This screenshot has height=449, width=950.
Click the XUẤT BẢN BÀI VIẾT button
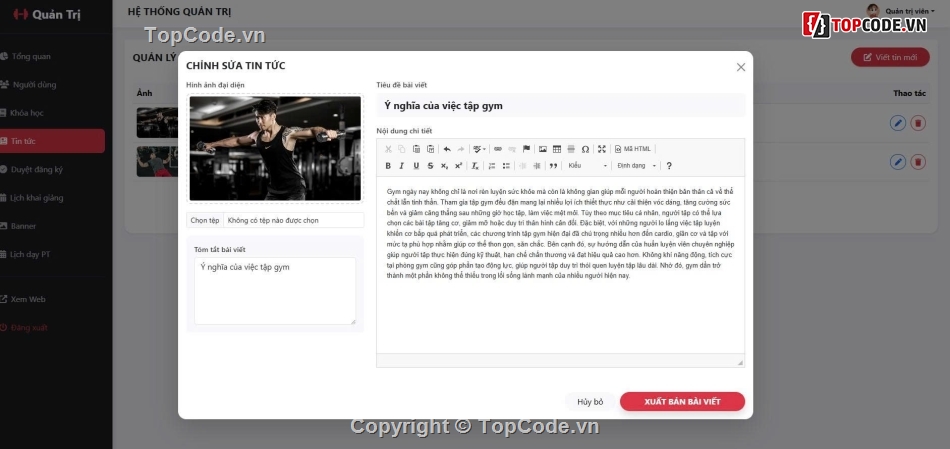(x=682, y=401)
